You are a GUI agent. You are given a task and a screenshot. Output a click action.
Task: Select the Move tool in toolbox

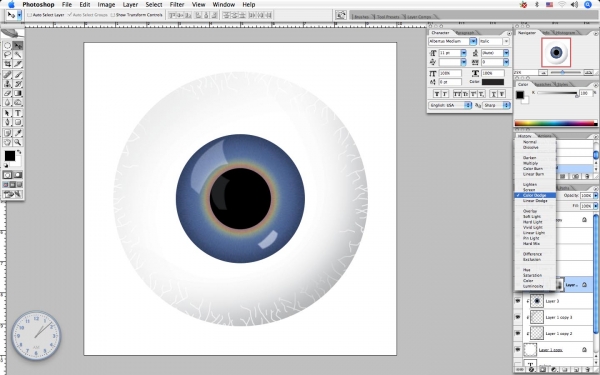18,46
